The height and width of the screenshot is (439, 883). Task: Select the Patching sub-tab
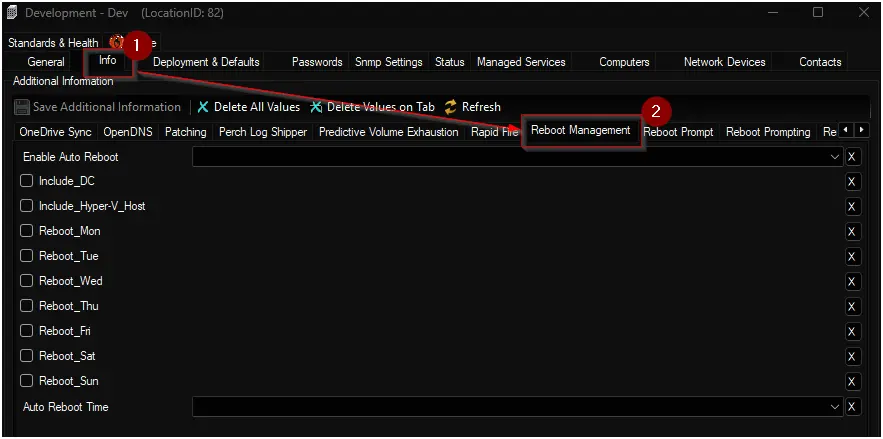(185, 132)
